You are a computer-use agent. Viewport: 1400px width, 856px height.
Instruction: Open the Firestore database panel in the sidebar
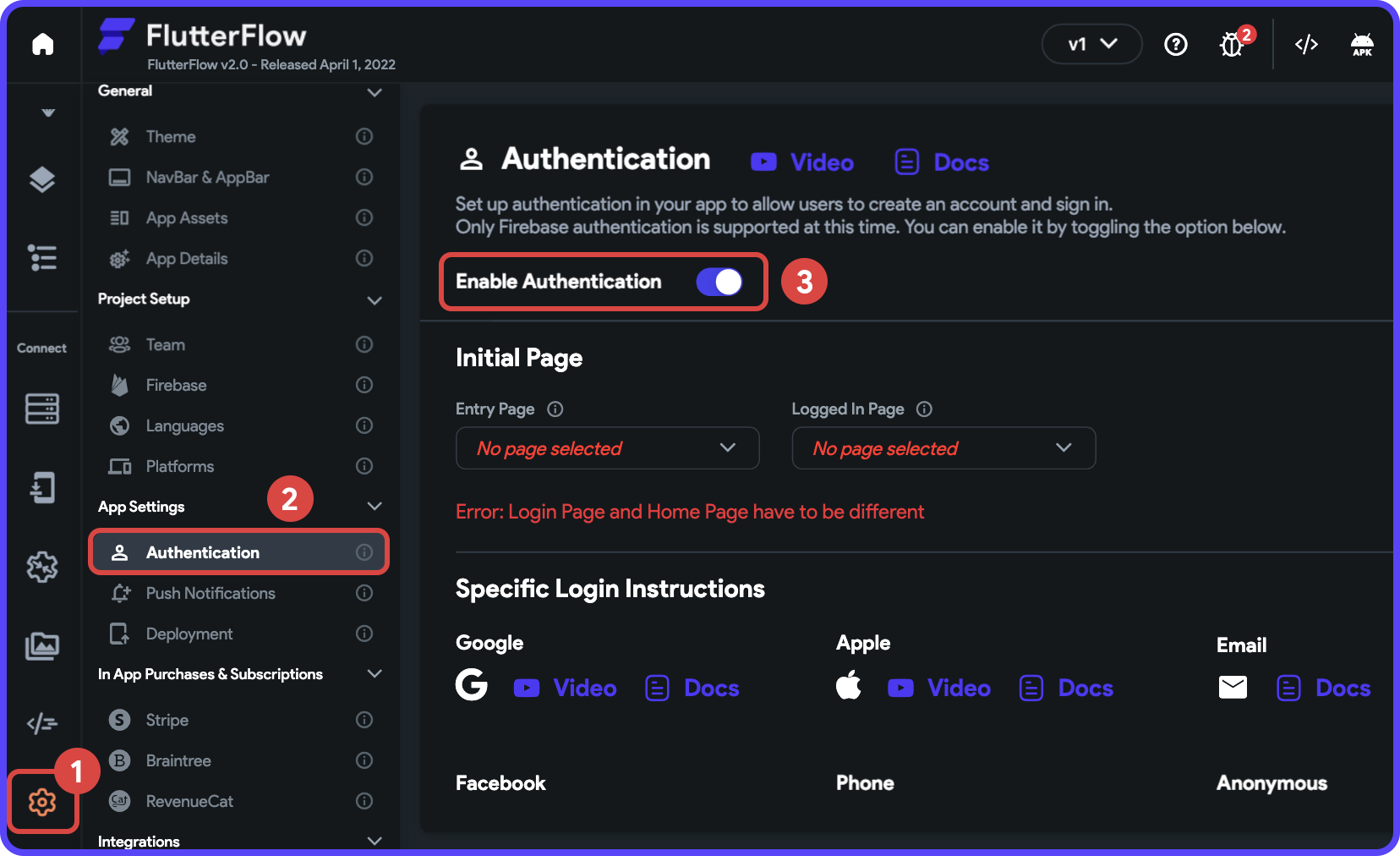pyautogui.click(x=43, y=409)
